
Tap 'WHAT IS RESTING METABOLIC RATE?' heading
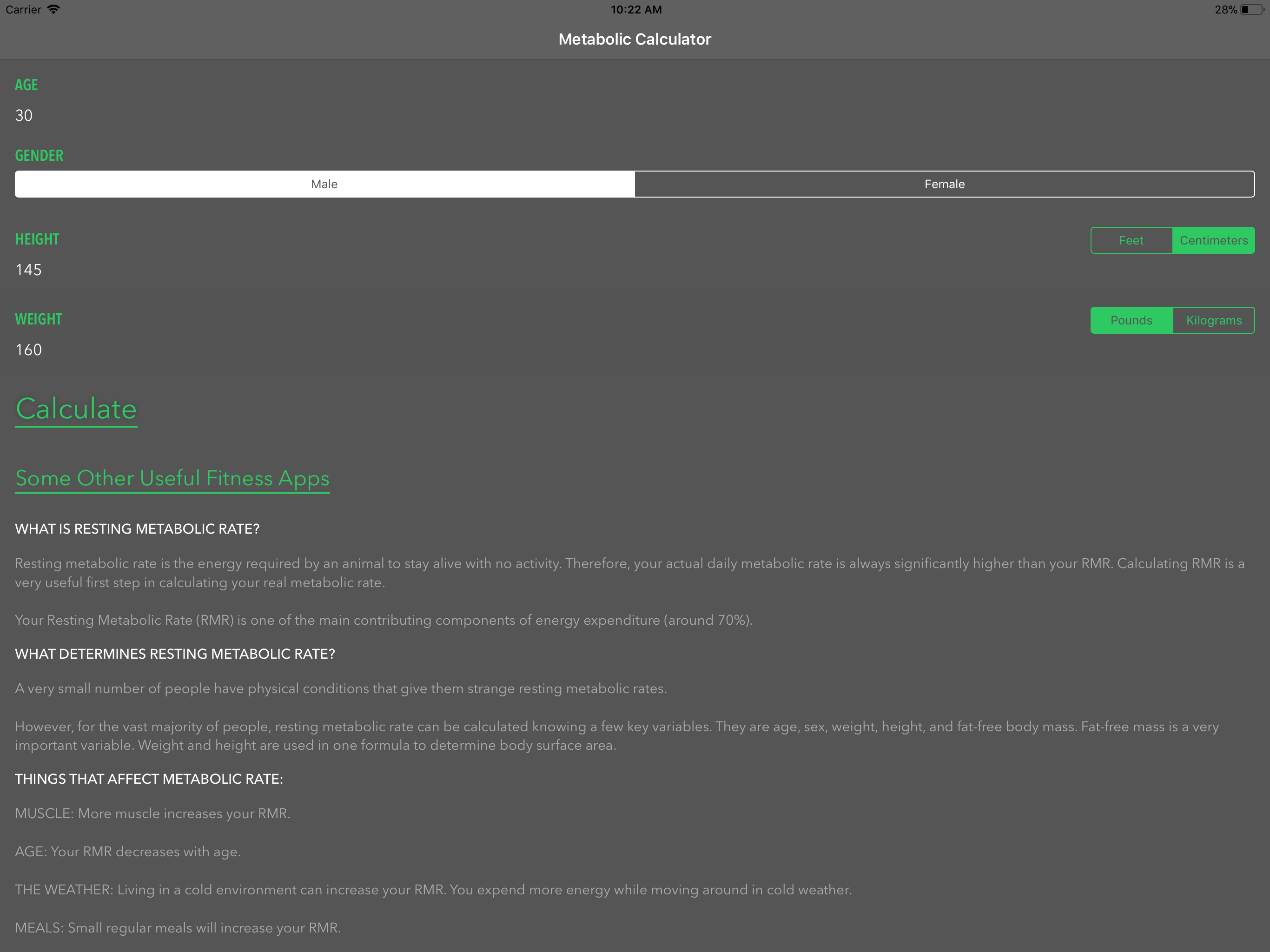pyautogui.click(x=137, y=529)
